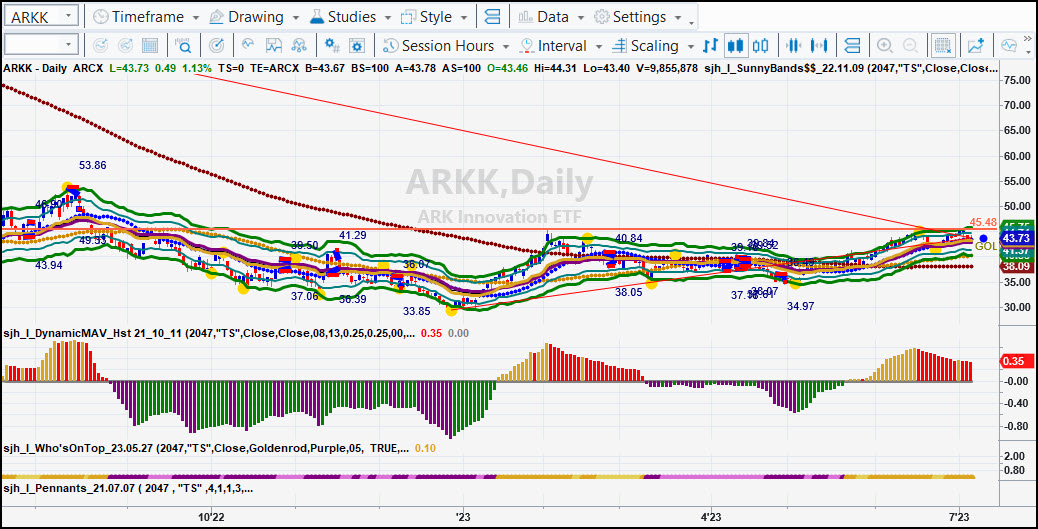The image size is (1038, 529).
Task: Click the blue 43.73 last price tag
Action: [x=1015, y=238]
